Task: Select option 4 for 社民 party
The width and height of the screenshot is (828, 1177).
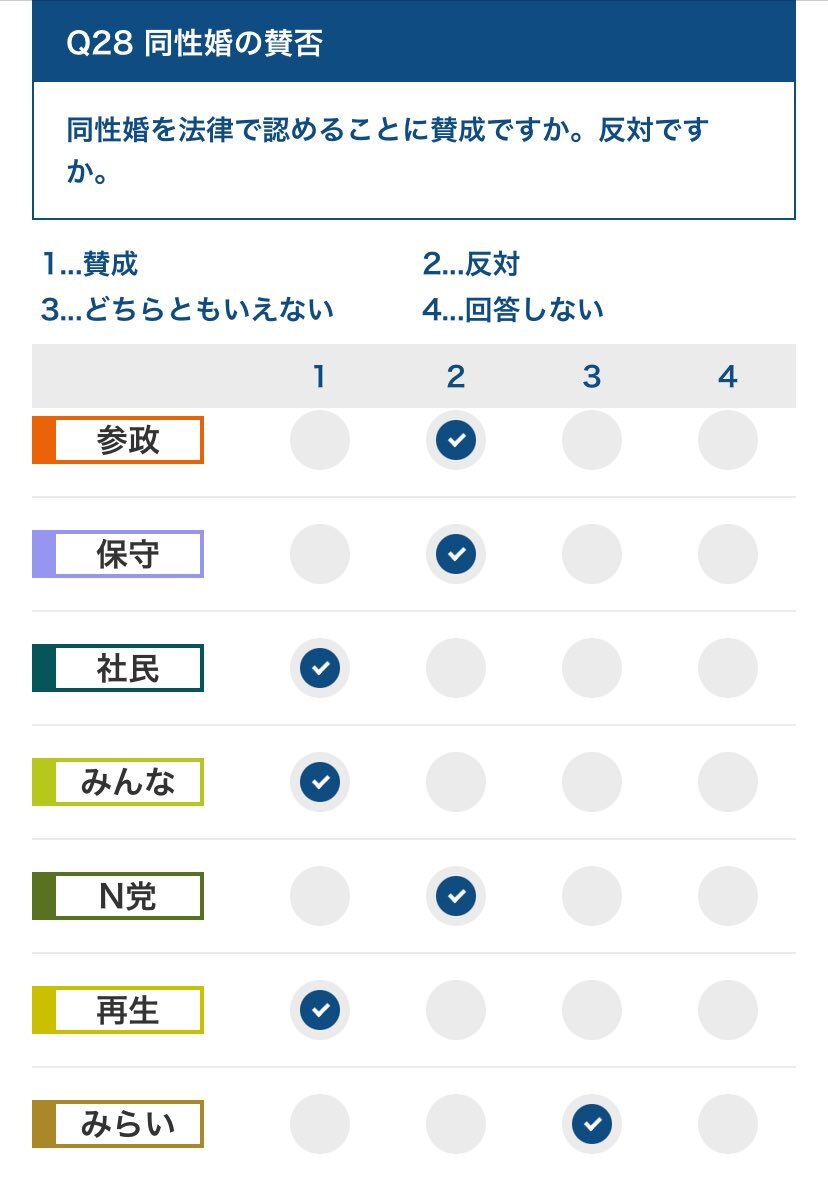Action: 727,668
